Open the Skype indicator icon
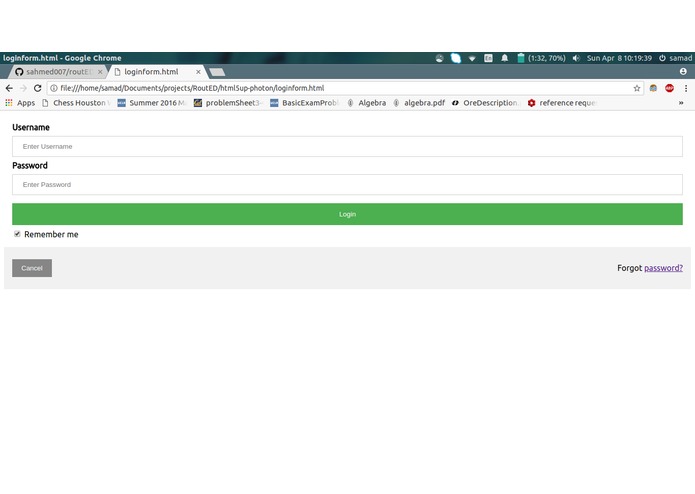Viewport: 695px width, 494px height. click(x=456, y=58)
